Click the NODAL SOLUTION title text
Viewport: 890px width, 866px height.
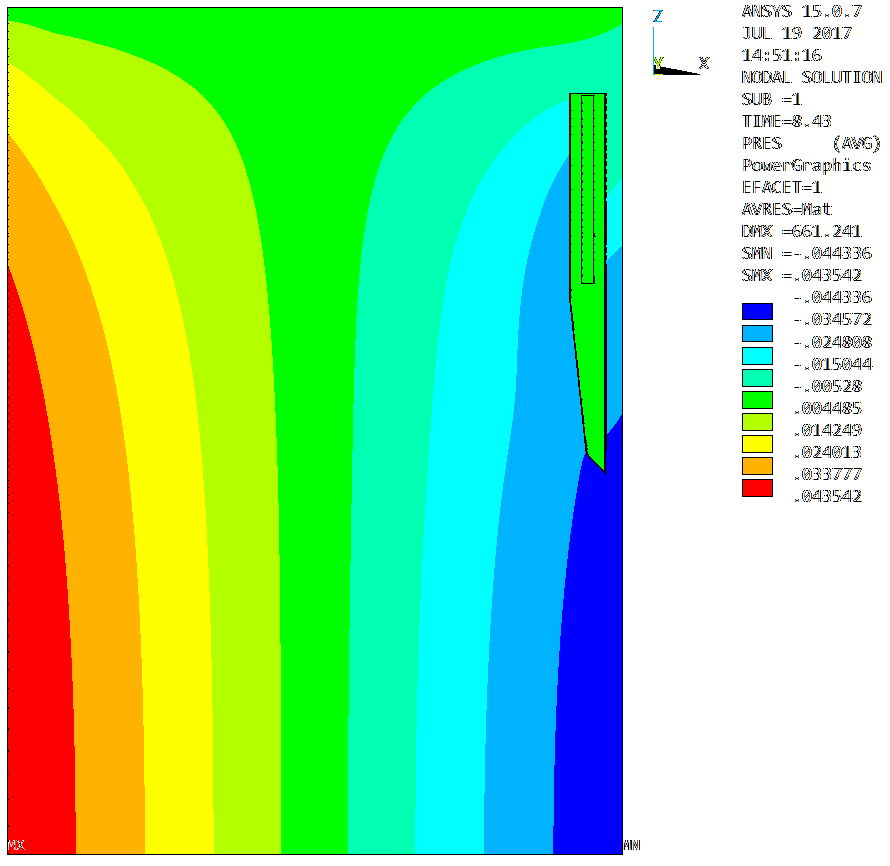(811, 77)
